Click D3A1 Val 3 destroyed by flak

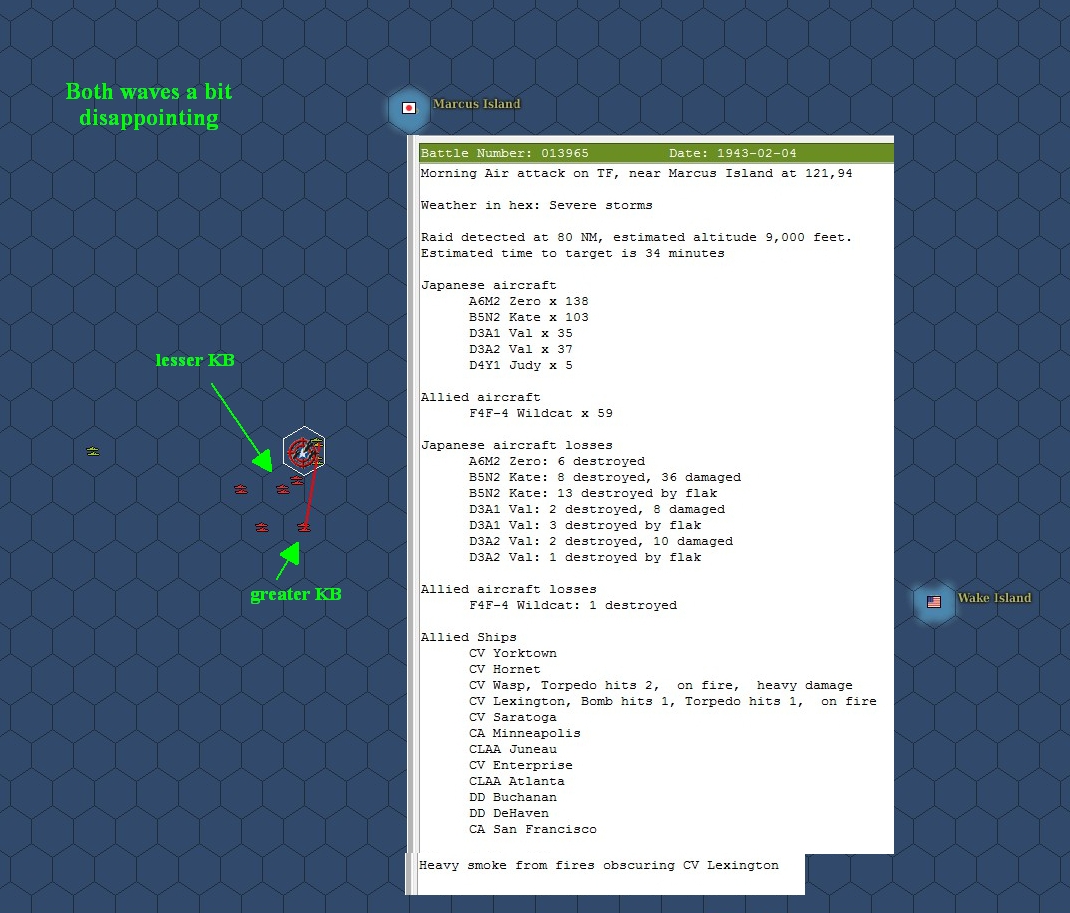pyautogui.click(x=585, y=525)
